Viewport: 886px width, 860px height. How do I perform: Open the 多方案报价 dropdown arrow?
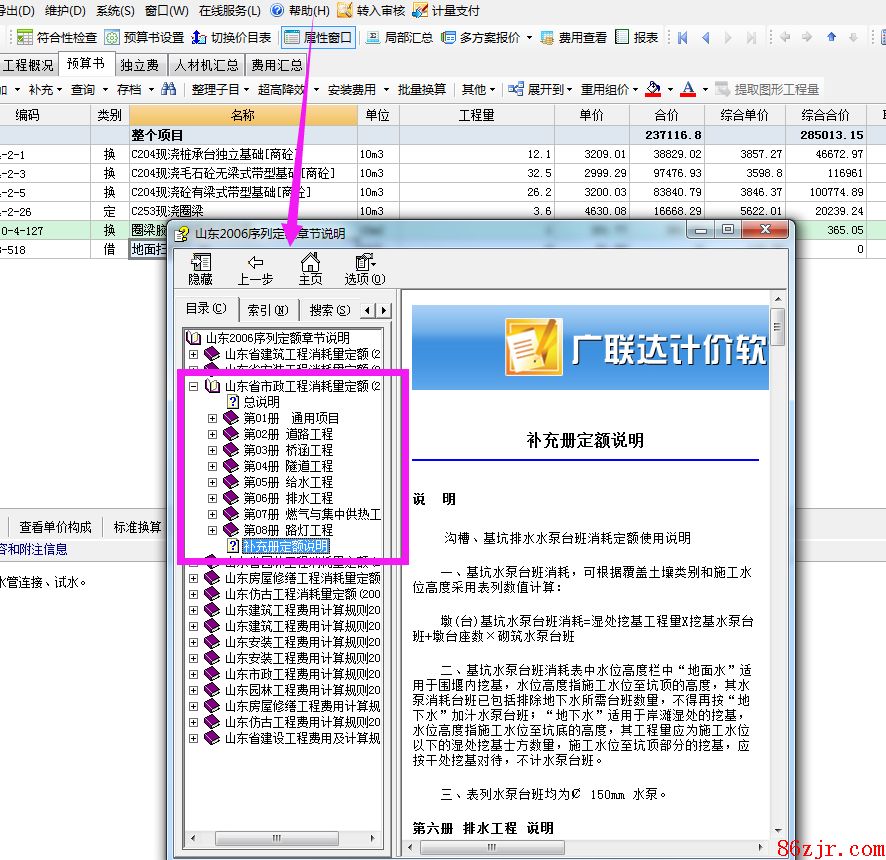point(529,38)
